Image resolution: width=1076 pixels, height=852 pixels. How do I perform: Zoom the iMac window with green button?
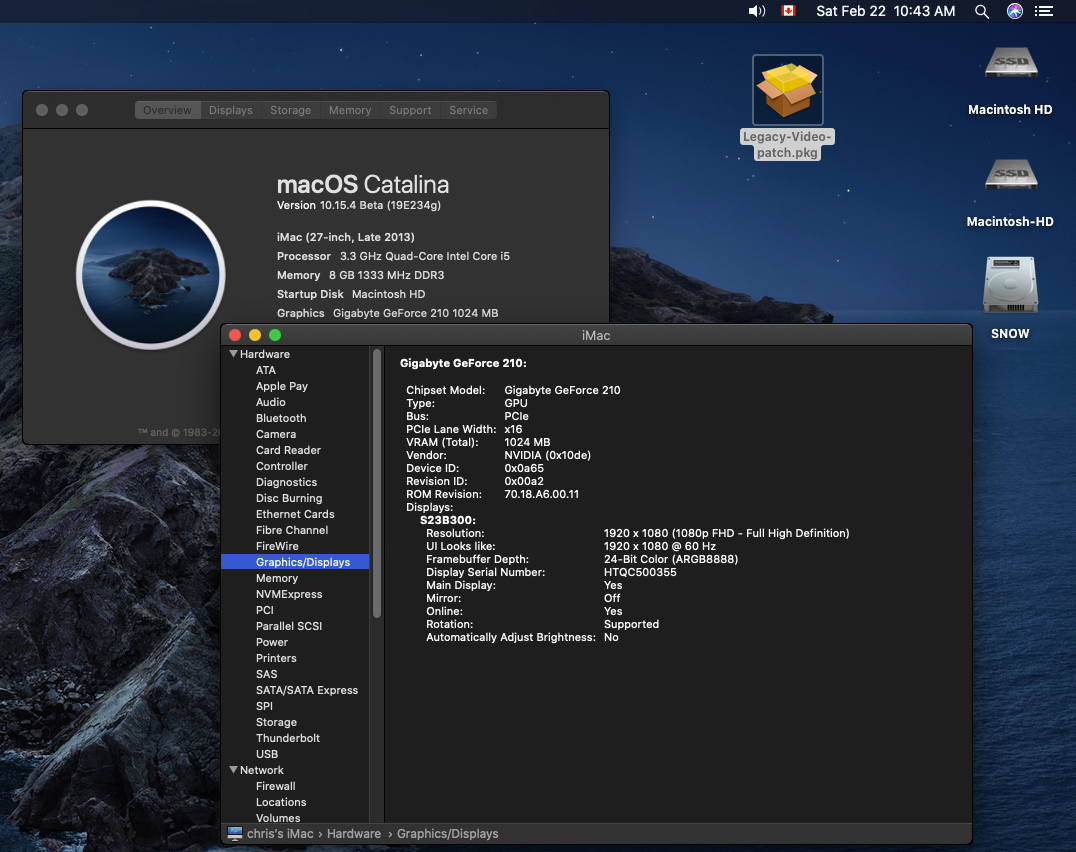(275, 335)
